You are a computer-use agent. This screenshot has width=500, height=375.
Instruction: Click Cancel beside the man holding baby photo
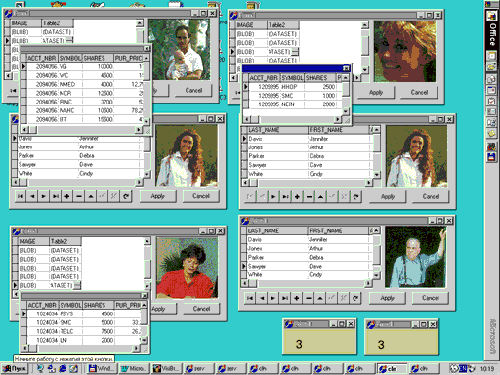pos(194,90)
